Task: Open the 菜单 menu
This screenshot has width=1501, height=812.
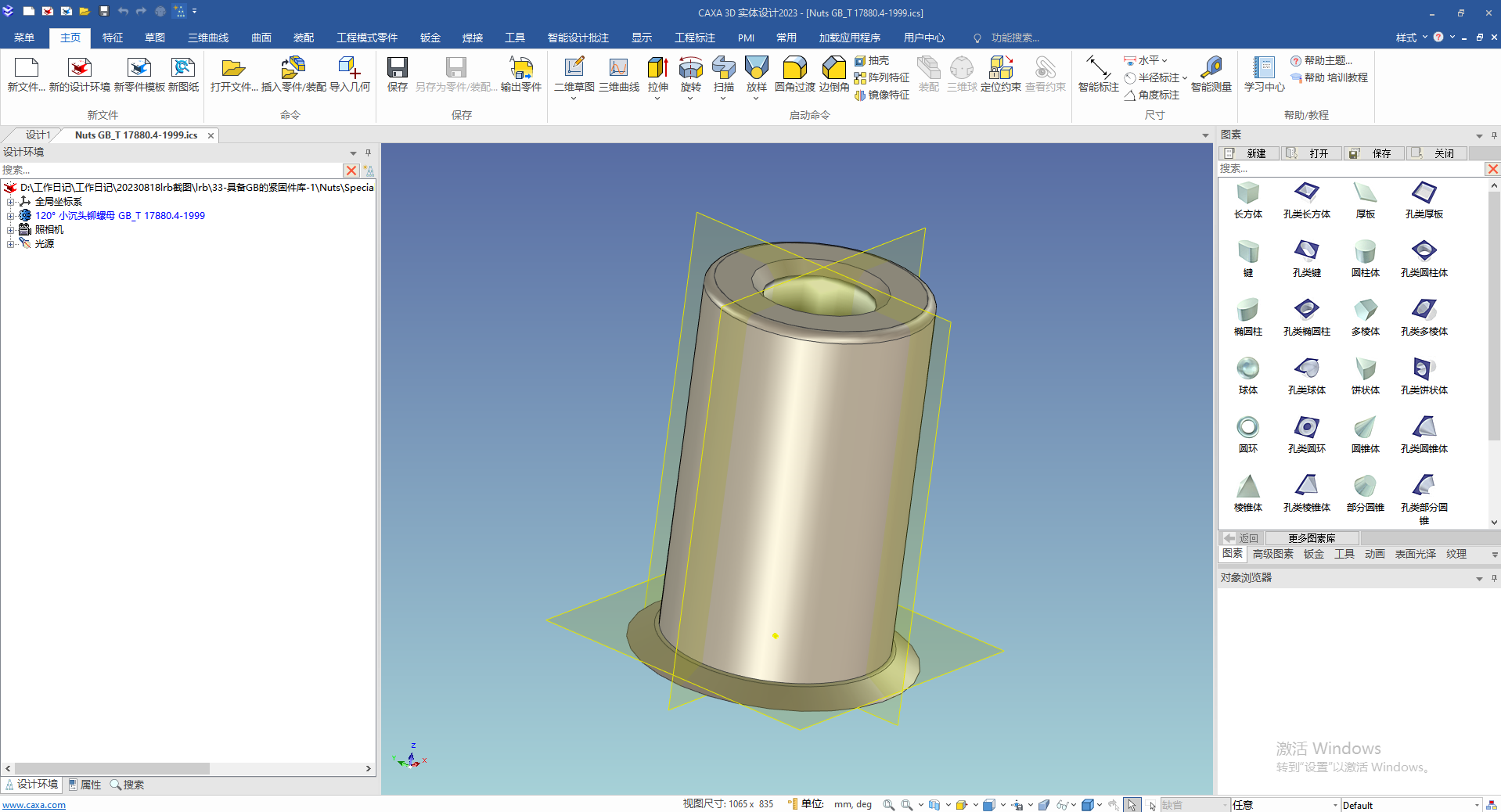Action: pos(24,38)
